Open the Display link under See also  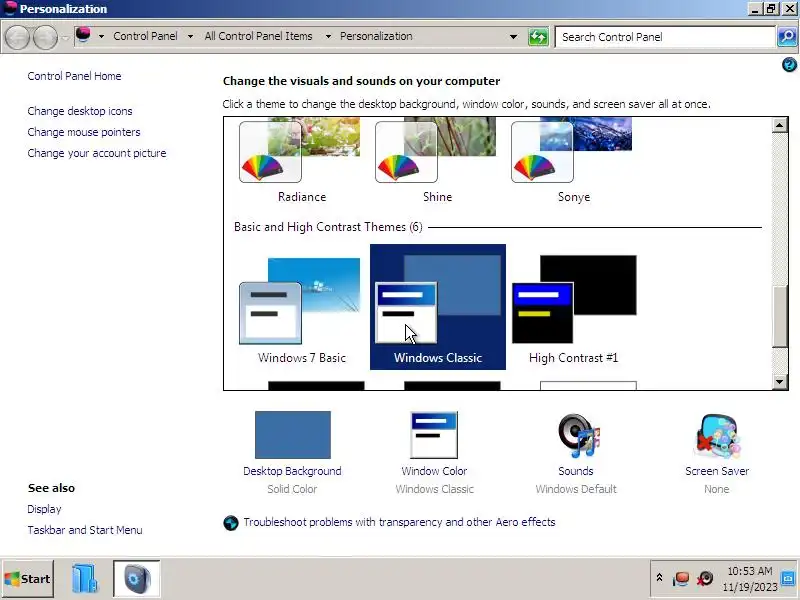pos(44,509)
